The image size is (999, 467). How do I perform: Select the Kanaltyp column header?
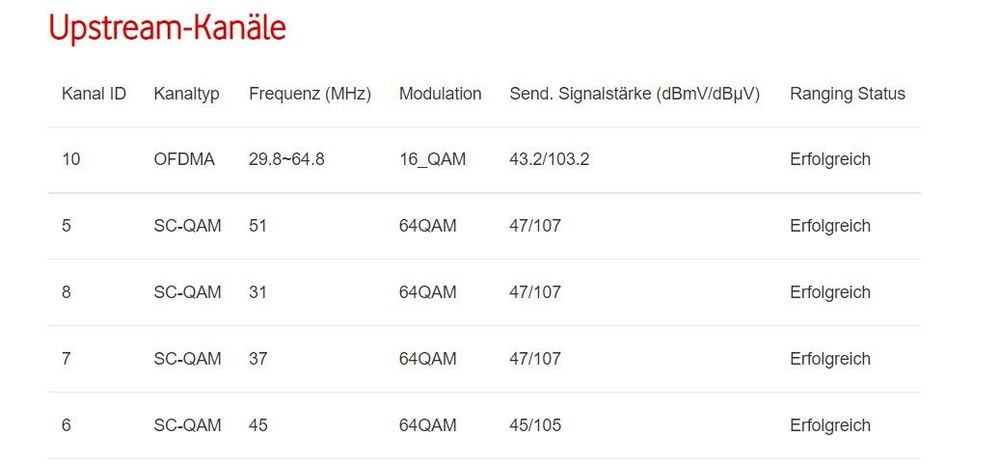187,94
